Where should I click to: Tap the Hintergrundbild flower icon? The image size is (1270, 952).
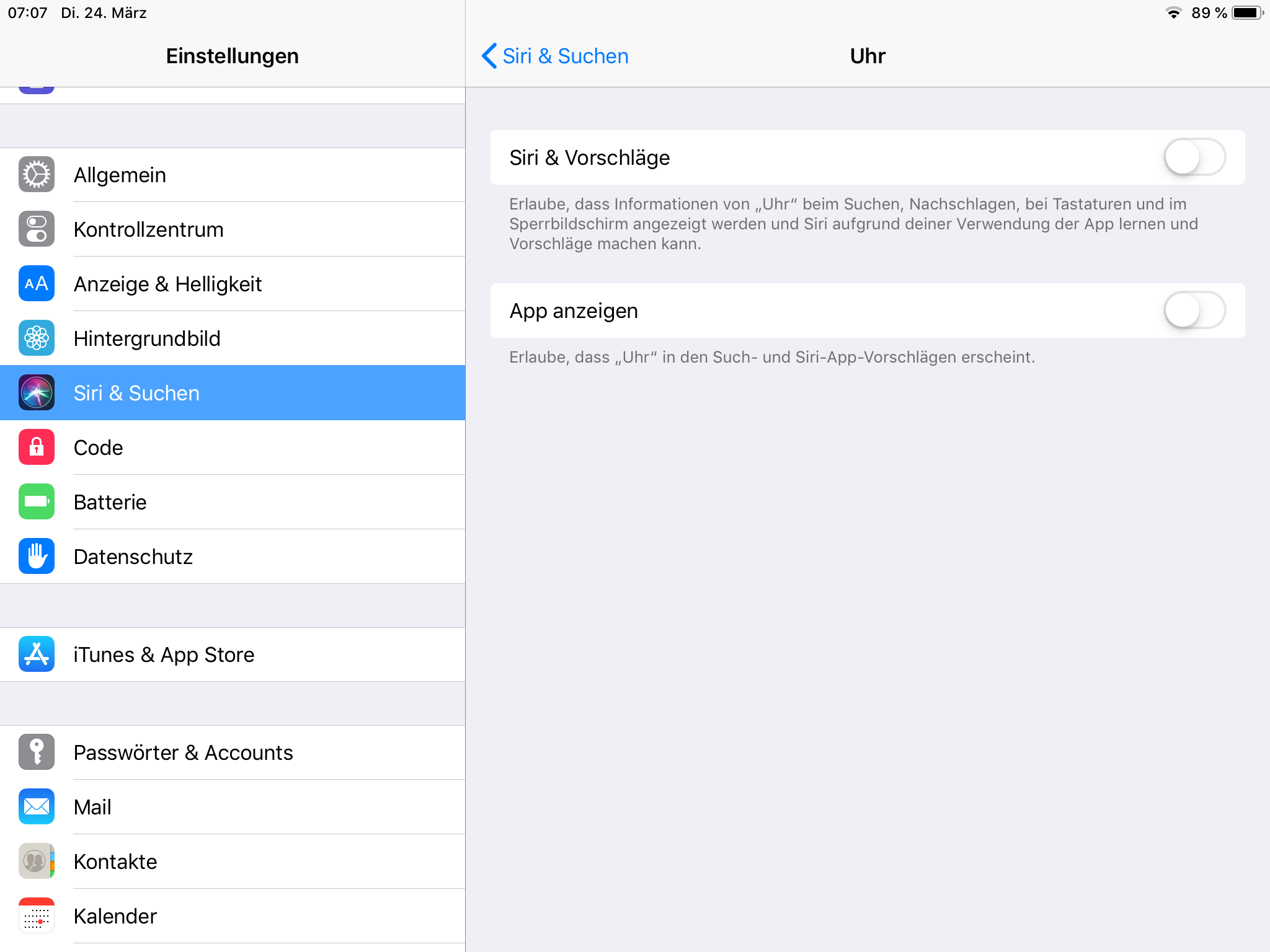click(x=37, y=338)
